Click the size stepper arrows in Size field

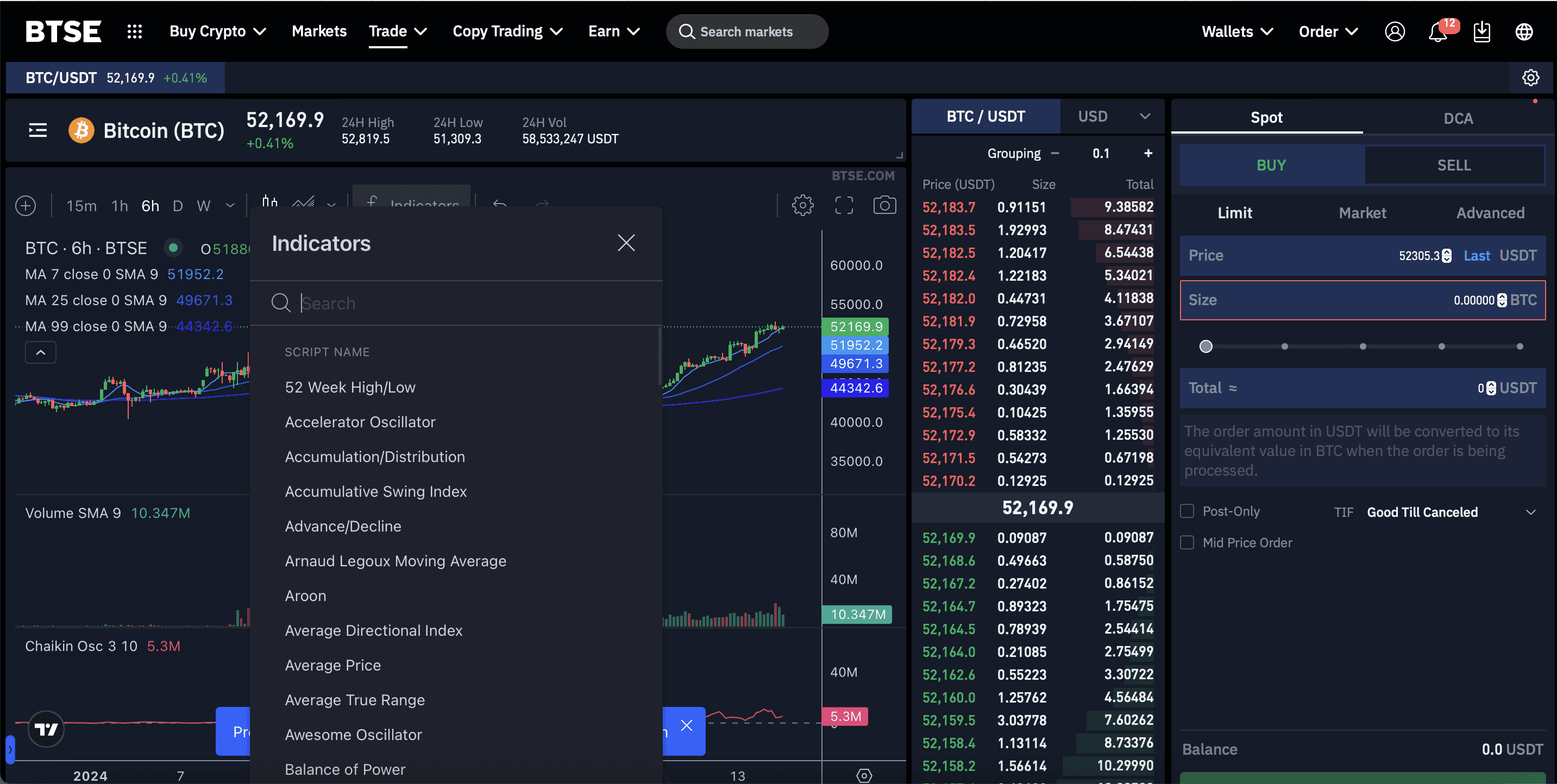(x=1502, y=300)
